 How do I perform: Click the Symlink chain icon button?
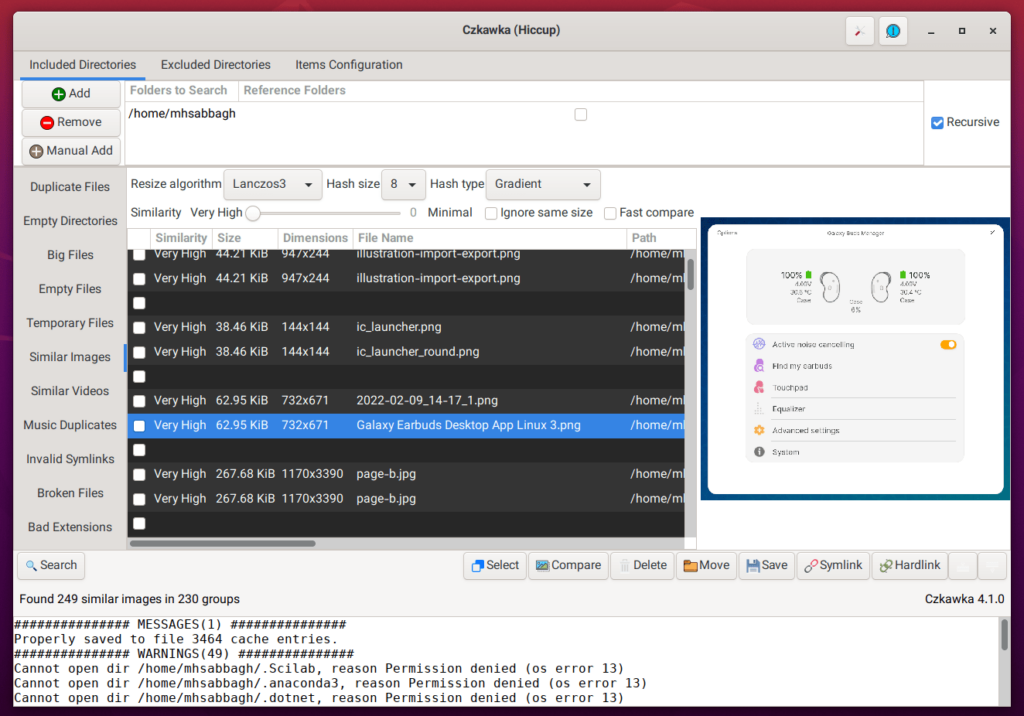pos(833,565)
